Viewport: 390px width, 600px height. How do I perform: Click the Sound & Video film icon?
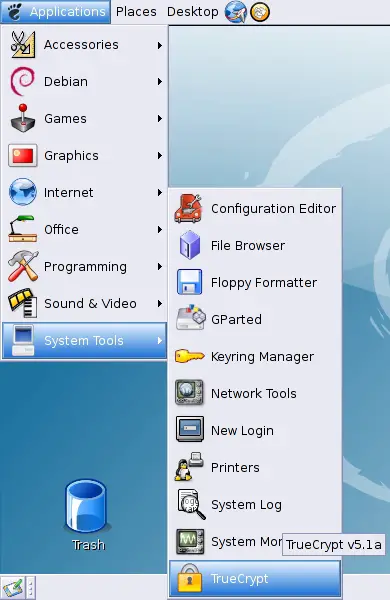[23, 303]
